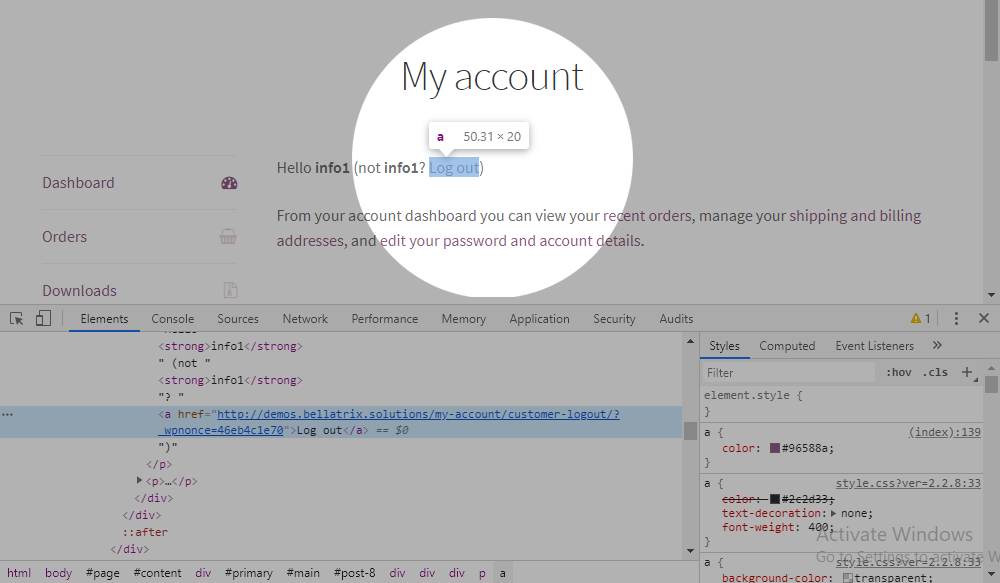Click the page scrollbar down arrow
The width and height of the screenshot is (1000, 583).
pyautogui.click(x=990, y=295)
